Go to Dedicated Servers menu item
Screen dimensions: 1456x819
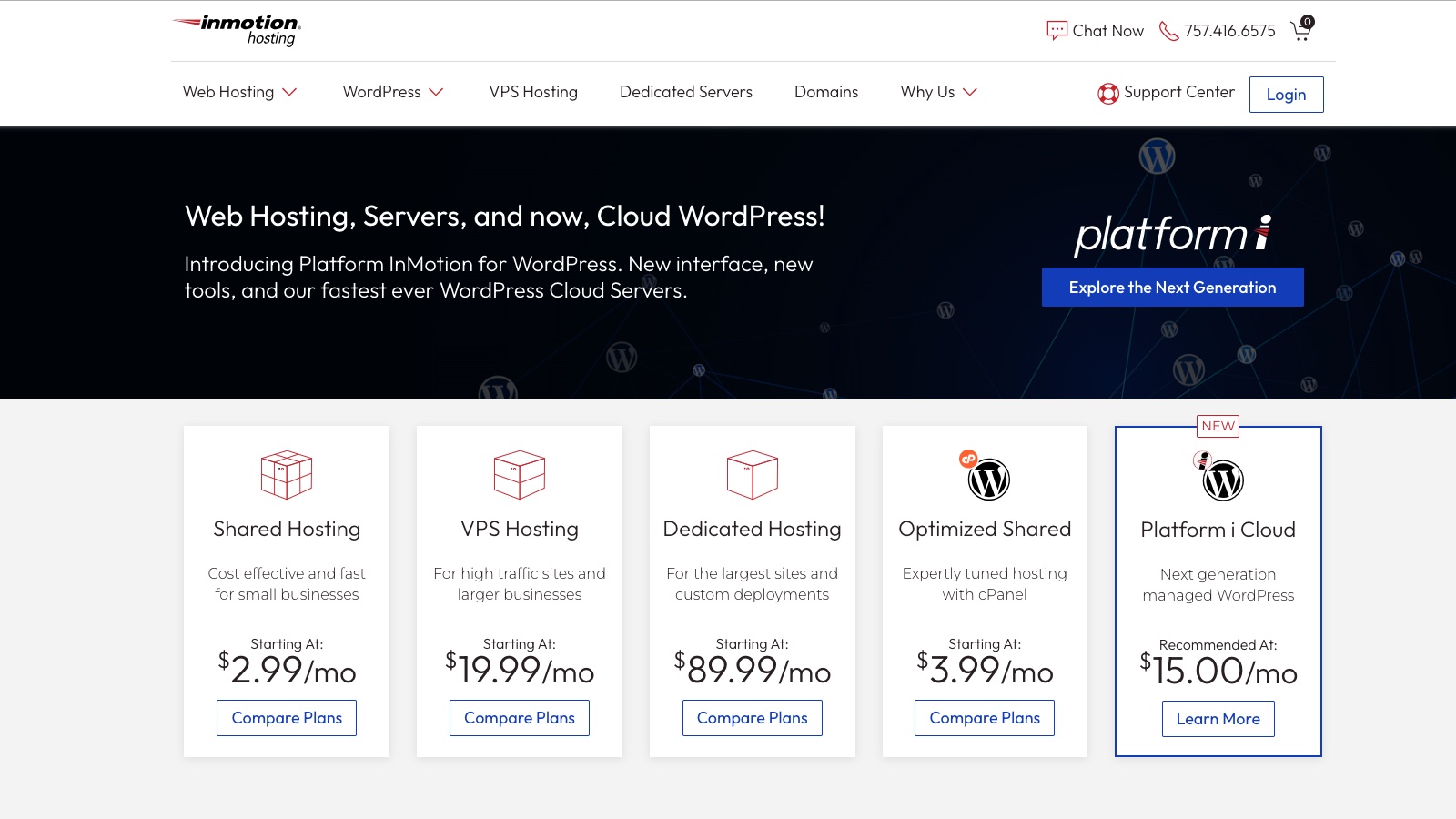pos(686,92)
